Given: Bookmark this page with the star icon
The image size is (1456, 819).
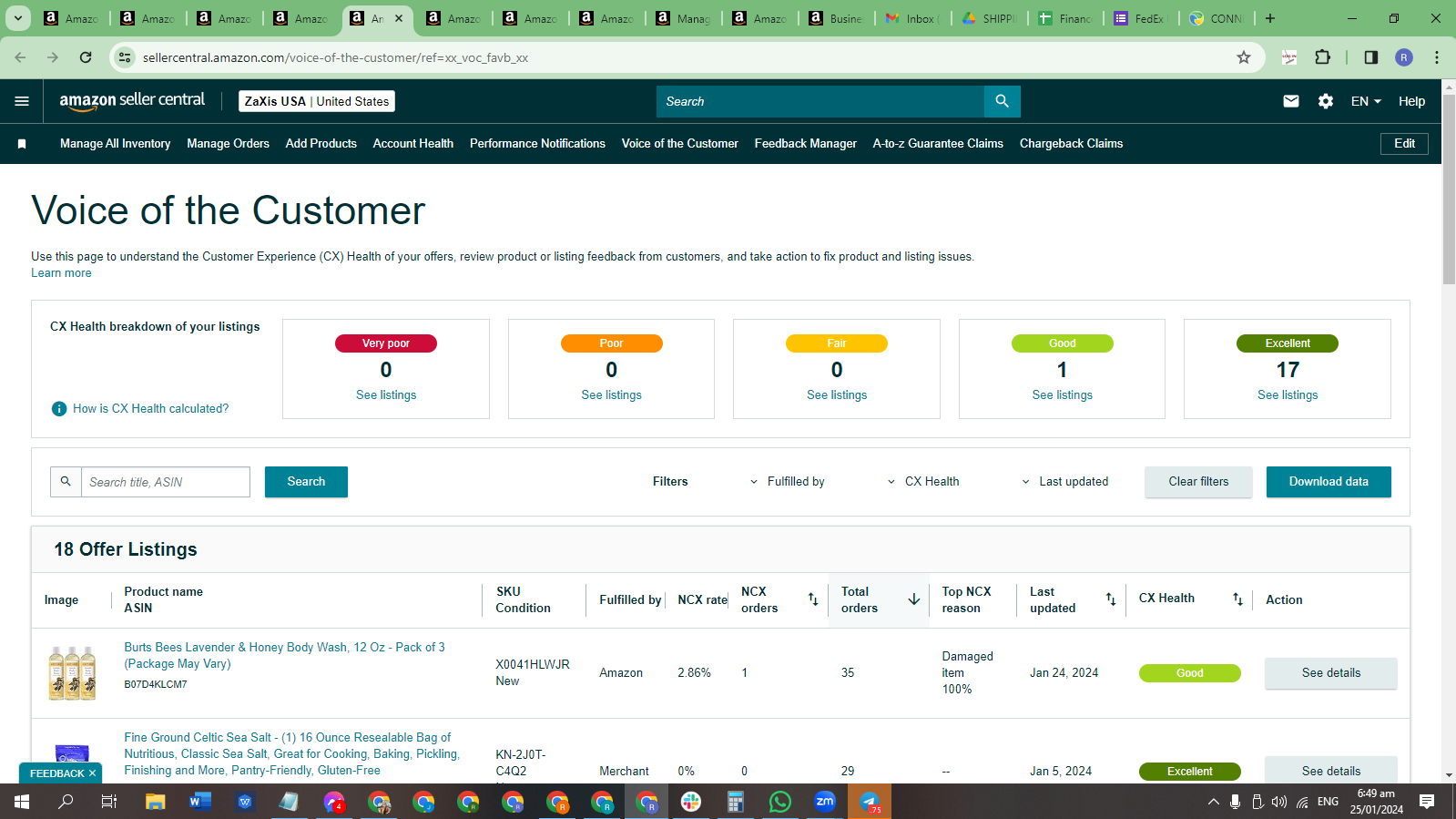Looking at the screenshot, I should 1244,57.
